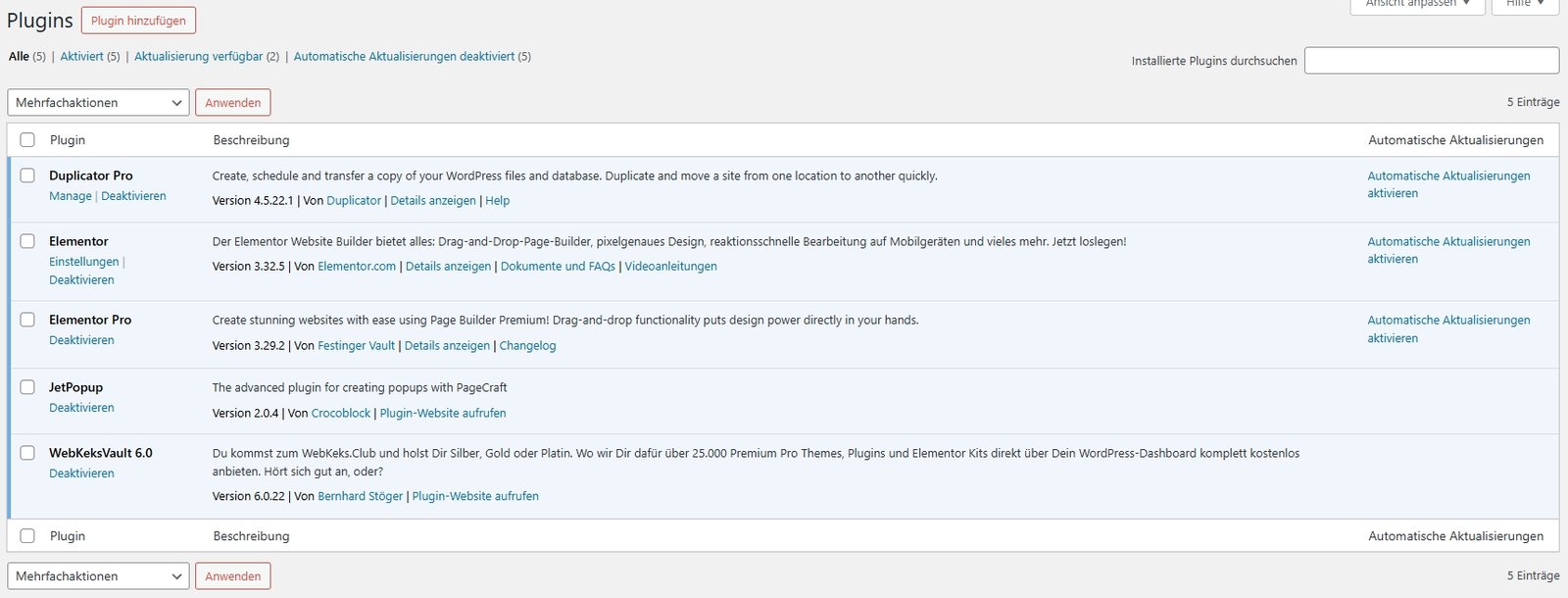Tick the Elementor Pro plugin checkbox
Image resolution: width=1568 pixels, height=598 pixels.
(27, 320)
